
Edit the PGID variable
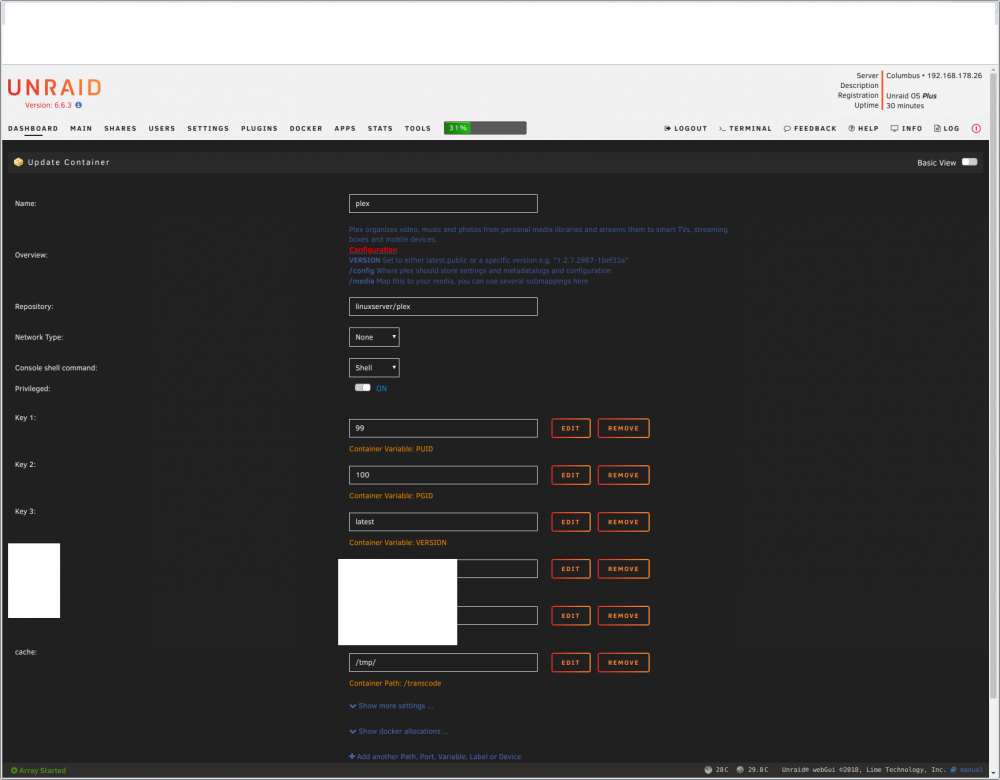coord(571,475)
